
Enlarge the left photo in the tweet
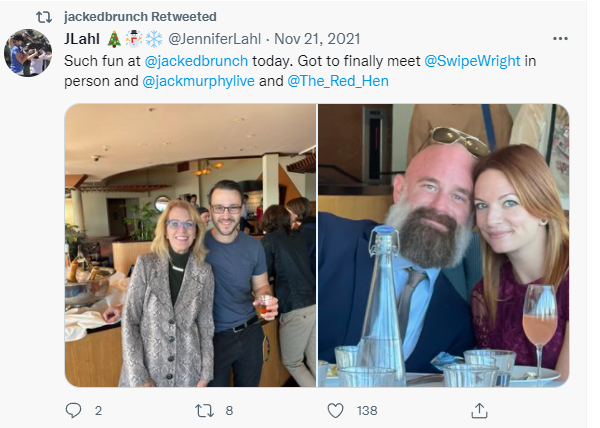pos(190,245)
